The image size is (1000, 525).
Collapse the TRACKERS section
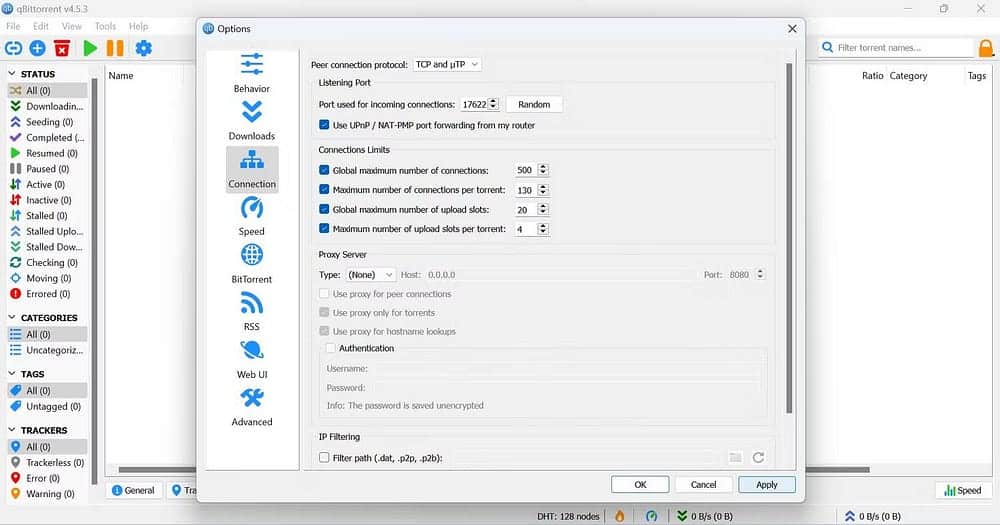point(11,430)
